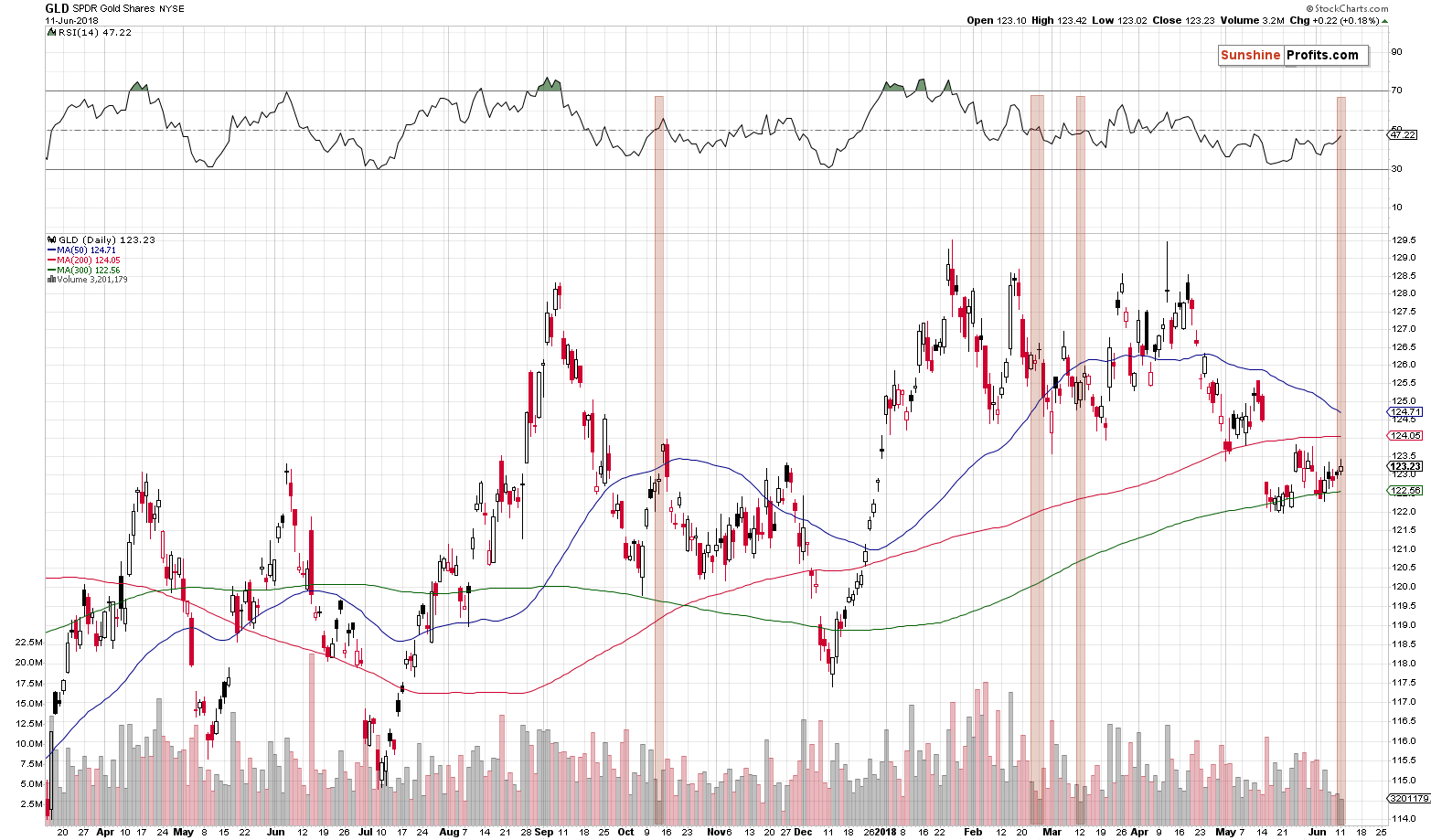Click the '12.5M' volume axis label
This screenshot has width=1431, height=840.
click(x=28, y=723)
